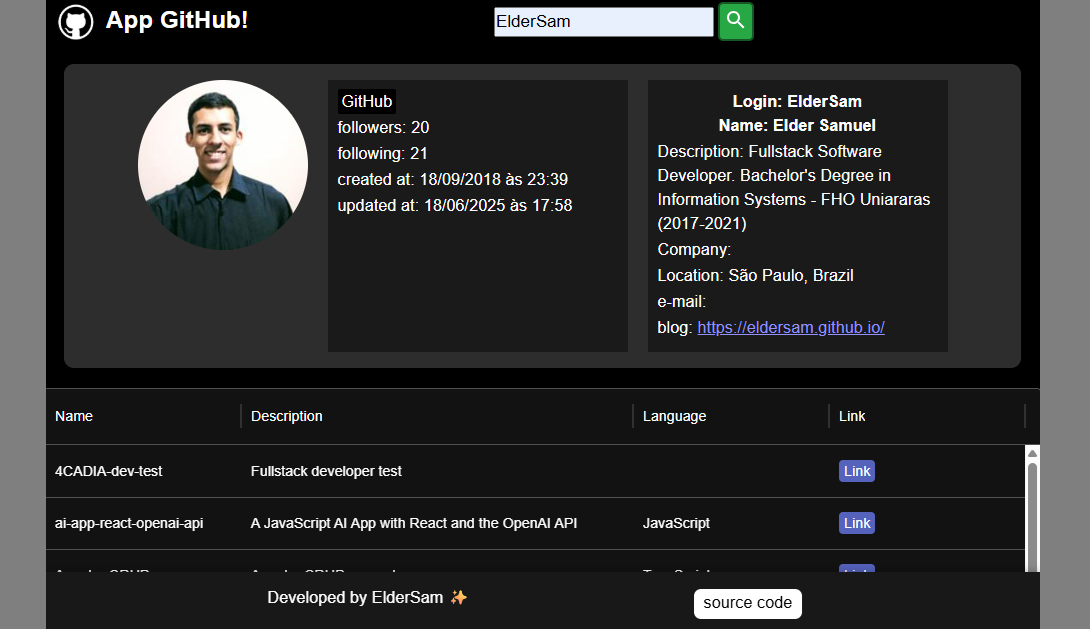Click the 'e-mail:' label
The height and width of the screenshot is (629, 1090).
coord(681,302)
